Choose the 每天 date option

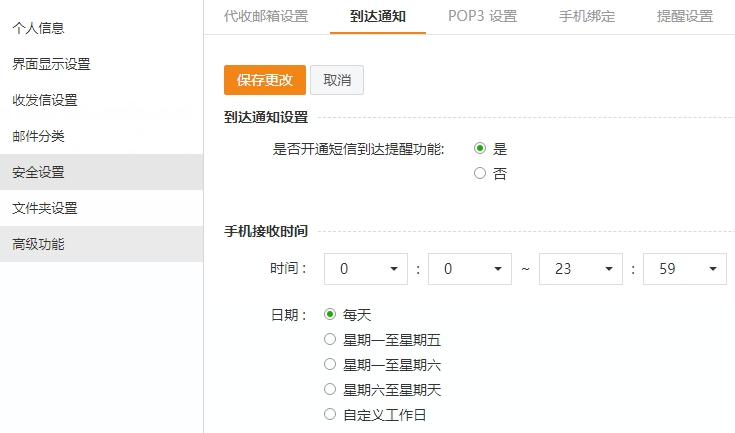331,314
